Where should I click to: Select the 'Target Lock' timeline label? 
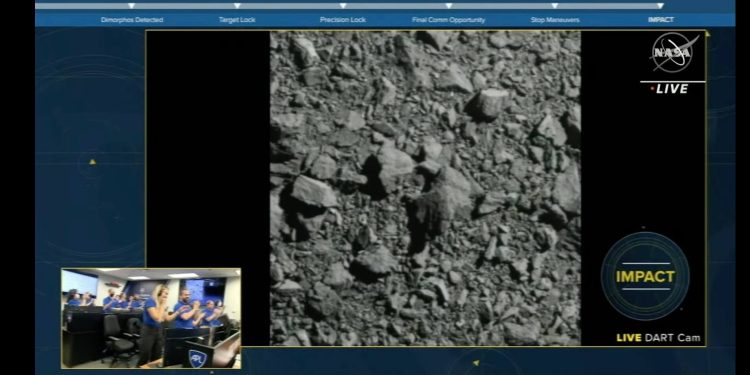pos(237,20)
